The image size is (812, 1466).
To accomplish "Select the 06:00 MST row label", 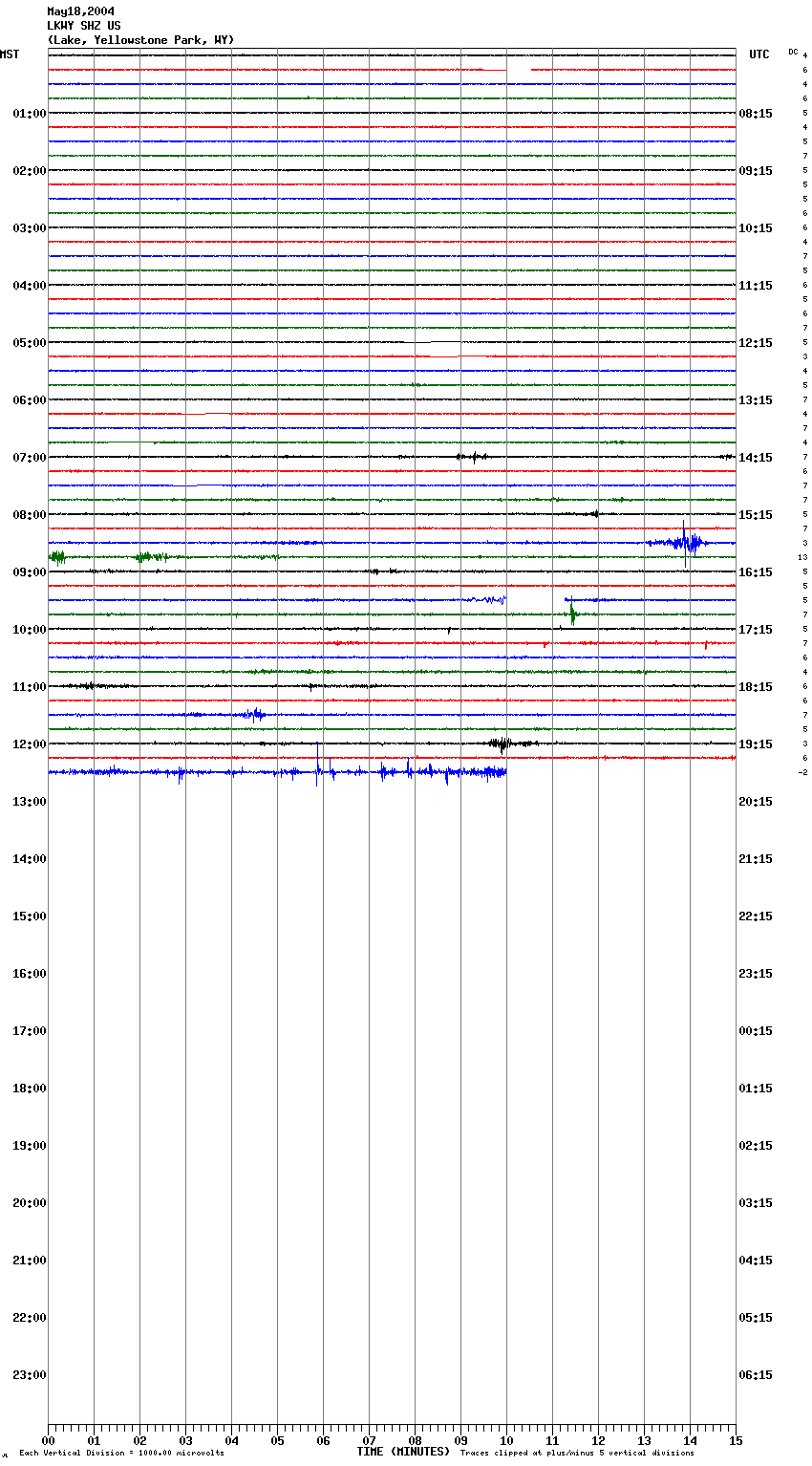I will tap(30, 400).
